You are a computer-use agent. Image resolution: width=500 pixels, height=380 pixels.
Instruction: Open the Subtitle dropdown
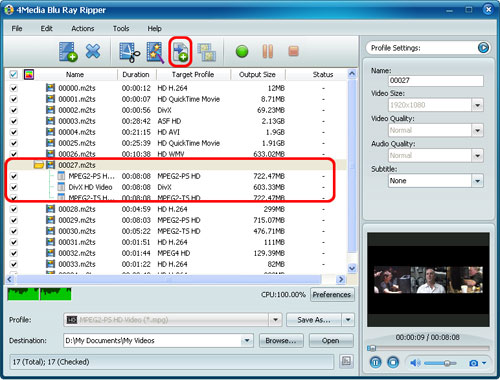click(477, 181)
